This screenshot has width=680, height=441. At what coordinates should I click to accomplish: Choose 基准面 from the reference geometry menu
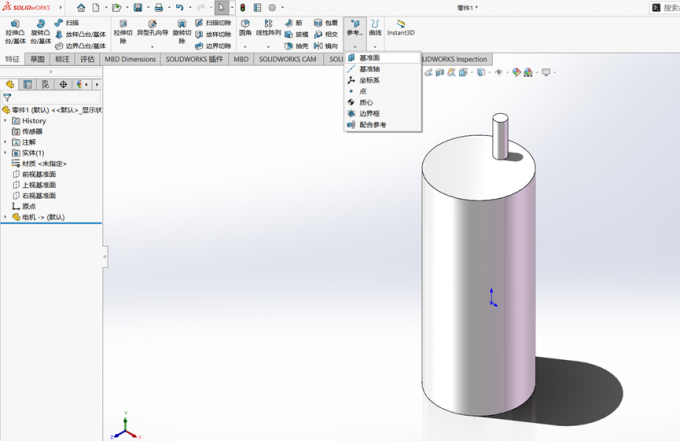(x=382, y=58)
